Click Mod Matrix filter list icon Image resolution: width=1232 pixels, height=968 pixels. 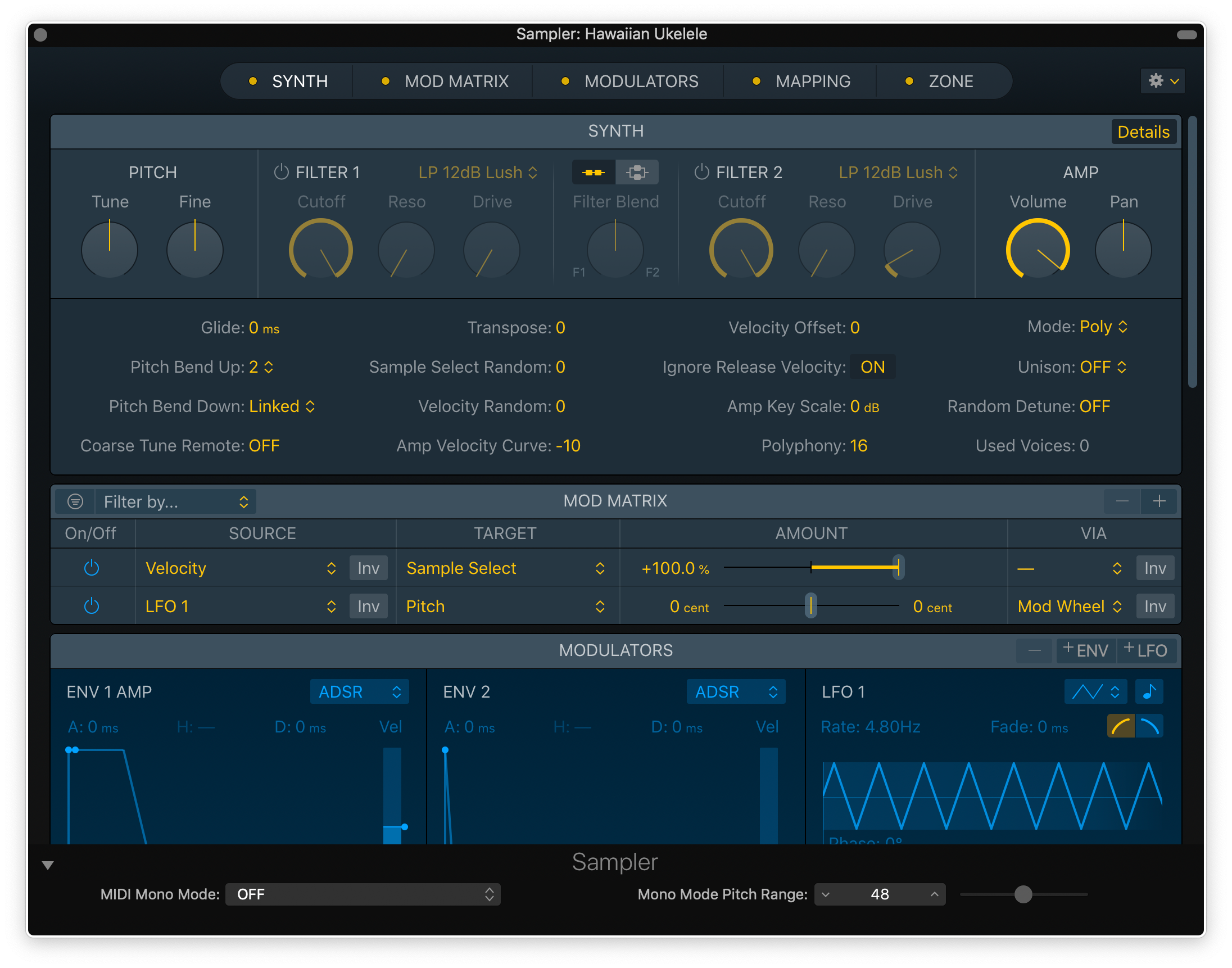[75, 501]
